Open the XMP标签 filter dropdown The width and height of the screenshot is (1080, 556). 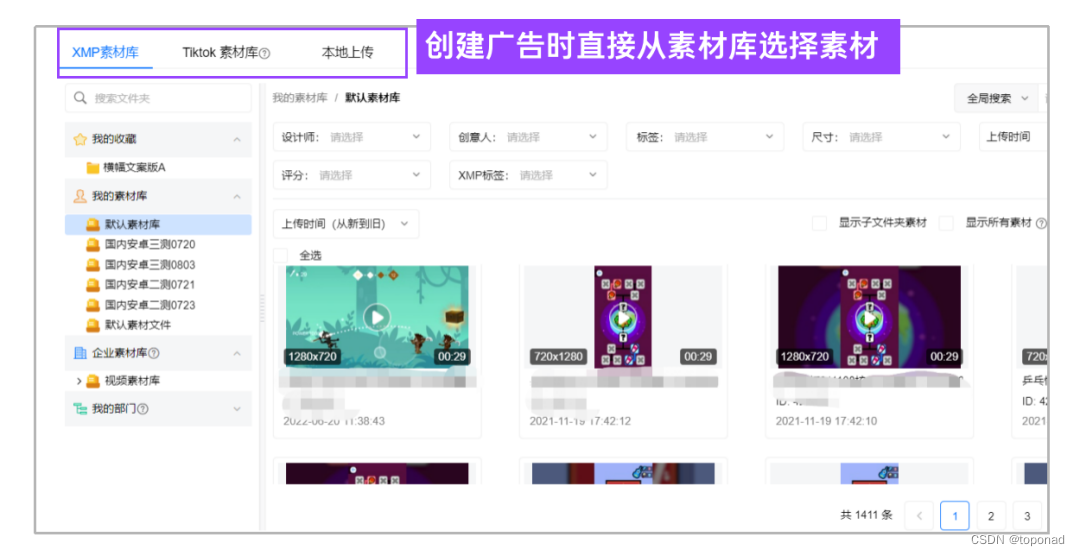(x=528, y=175)
